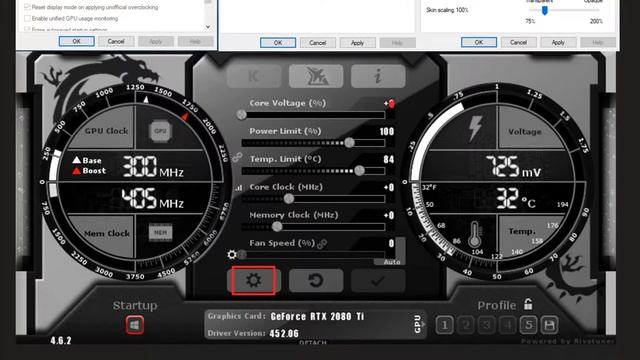Click the 300 MHz GPU clock readout
Viewport: 640px width, 360px height.
[x=153, y=167]
